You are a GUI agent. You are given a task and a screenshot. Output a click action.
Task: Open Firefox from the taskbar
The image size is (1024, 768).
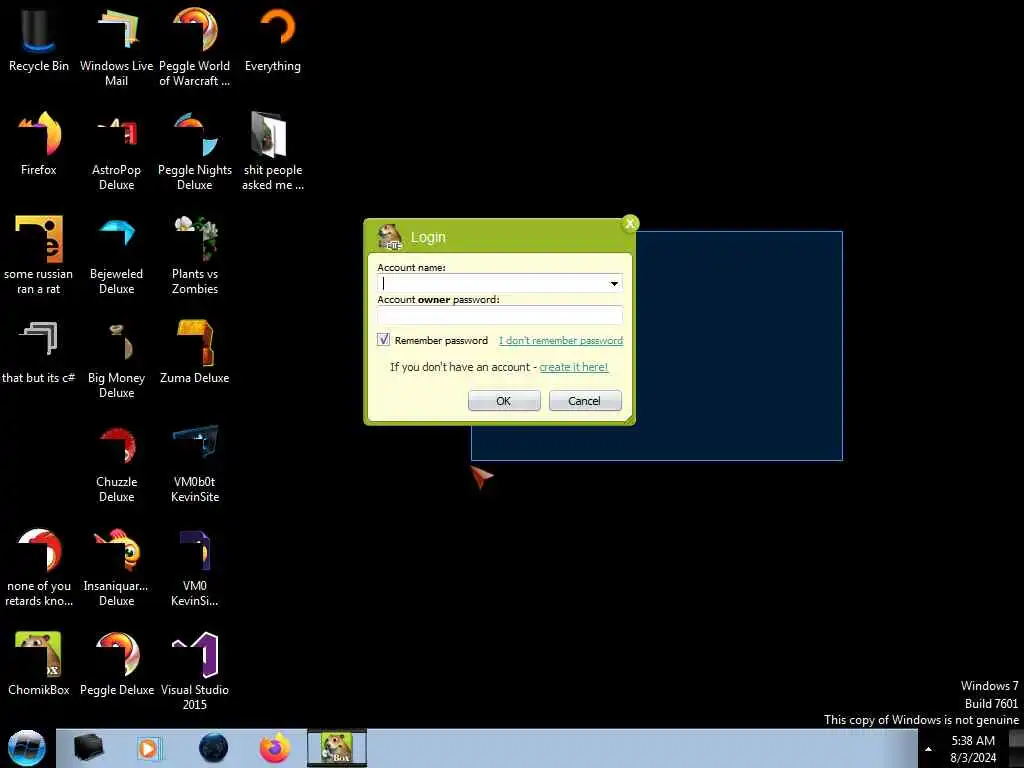tap(274, 748)
